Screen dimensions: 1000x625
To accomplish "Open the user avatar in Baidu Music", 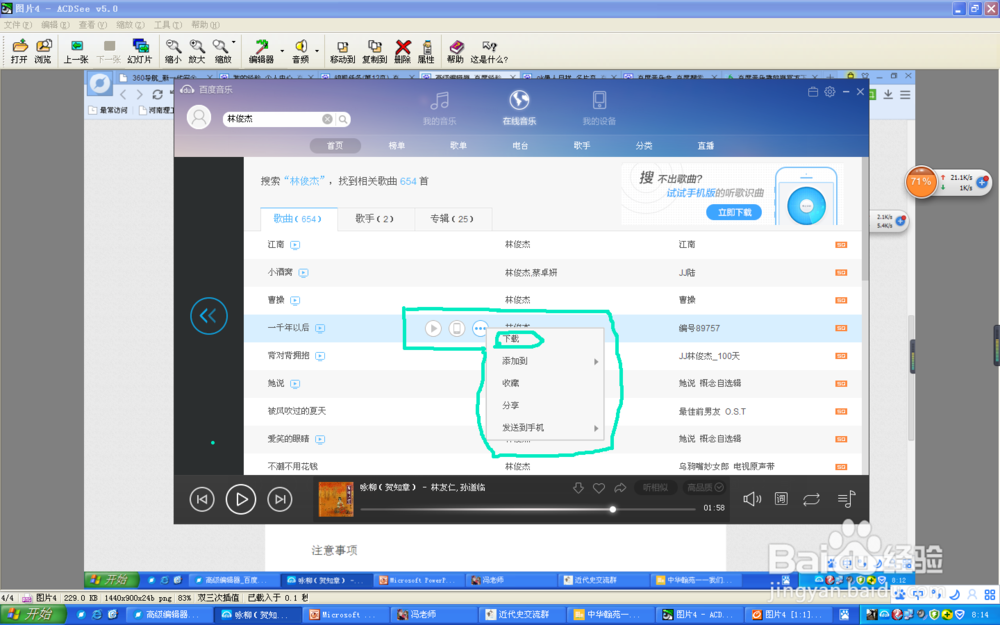I will point(199,117).
